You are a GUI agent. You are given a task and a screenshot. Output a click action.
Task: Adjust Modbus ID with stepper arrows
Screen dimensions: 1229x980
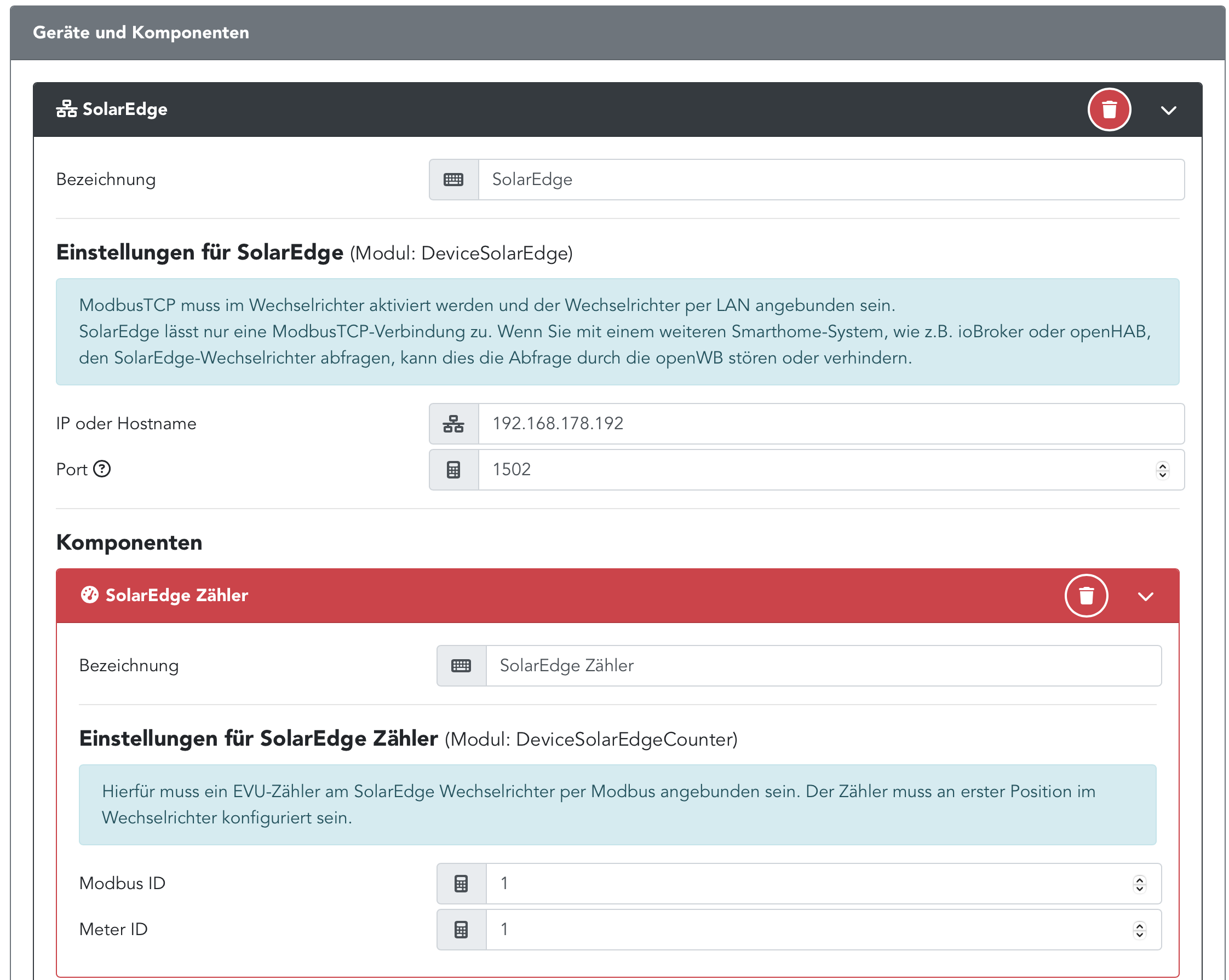1139,884
